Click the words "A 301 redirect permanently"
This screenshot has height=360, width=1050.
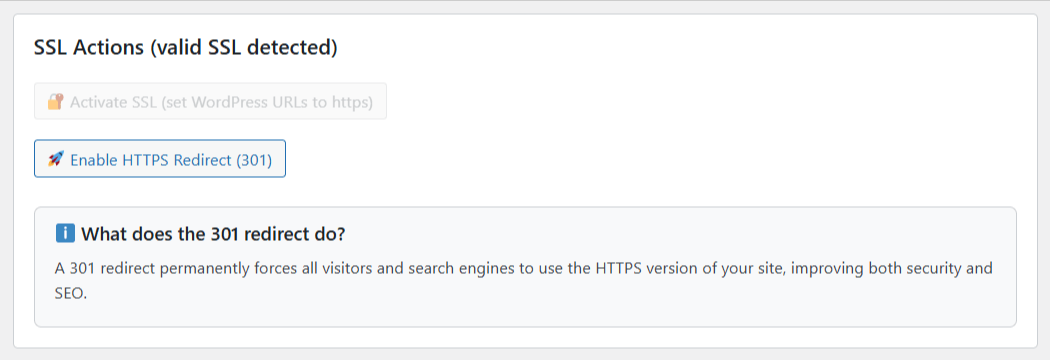[x=140, y=269]
